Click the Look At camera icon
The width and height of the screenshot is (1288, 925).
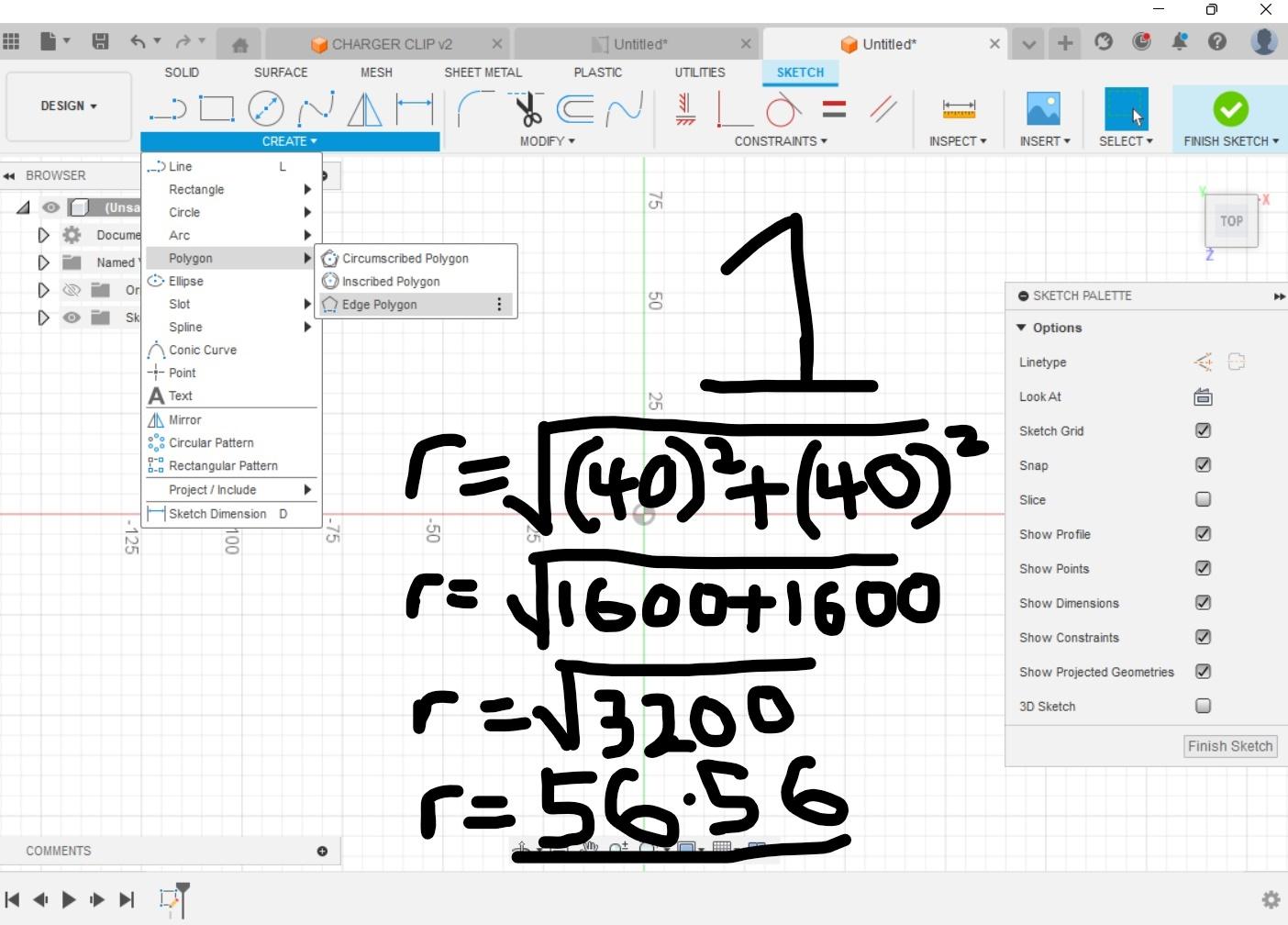click(x=1202, y=396)
